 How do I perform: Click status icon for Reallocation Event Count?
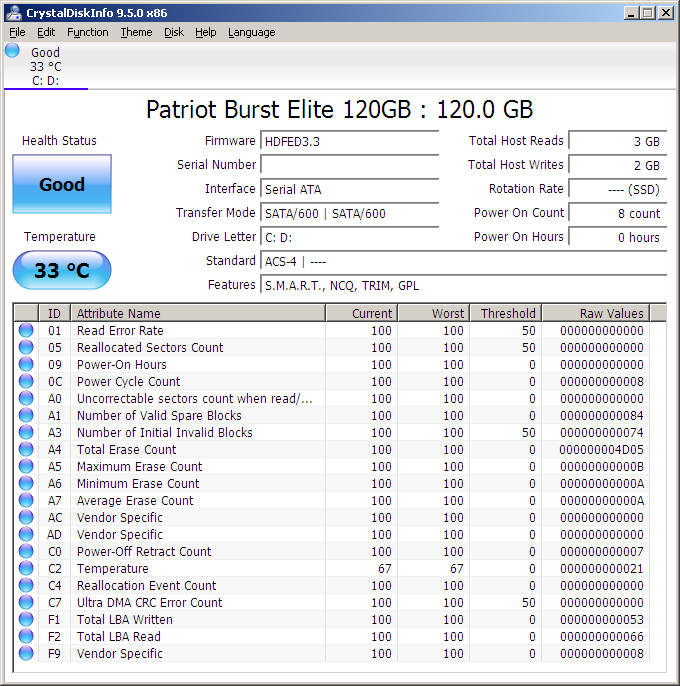(26, 585)
